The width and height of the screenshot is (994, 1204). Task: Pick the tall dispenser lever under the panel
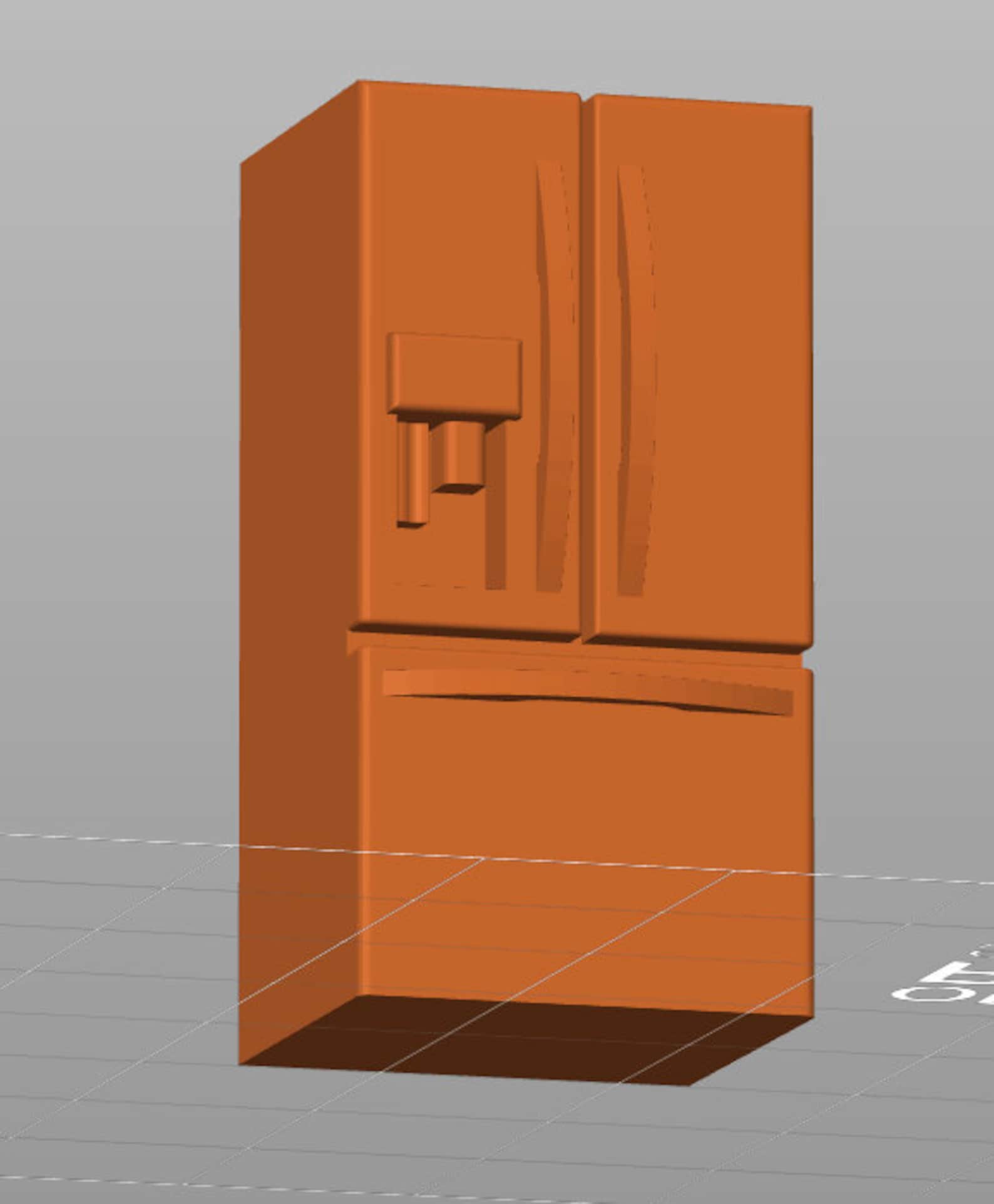click(412, 475)
